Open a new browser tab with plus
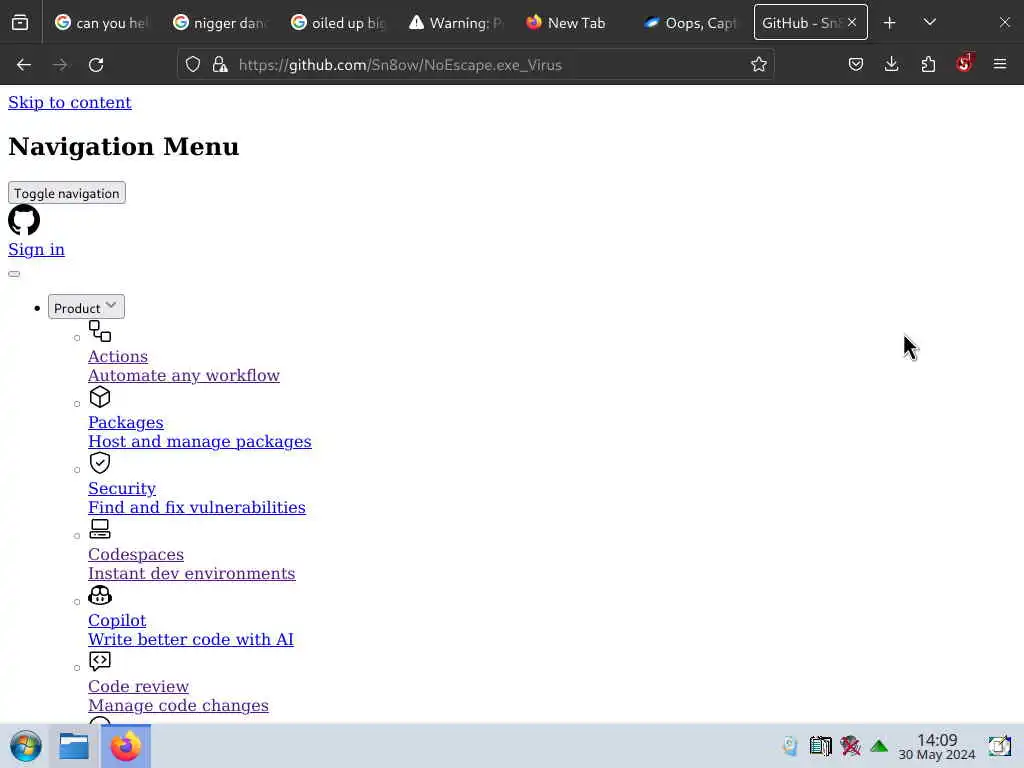The height and width of the screenshot is (768, 1024). click(889, 23)
